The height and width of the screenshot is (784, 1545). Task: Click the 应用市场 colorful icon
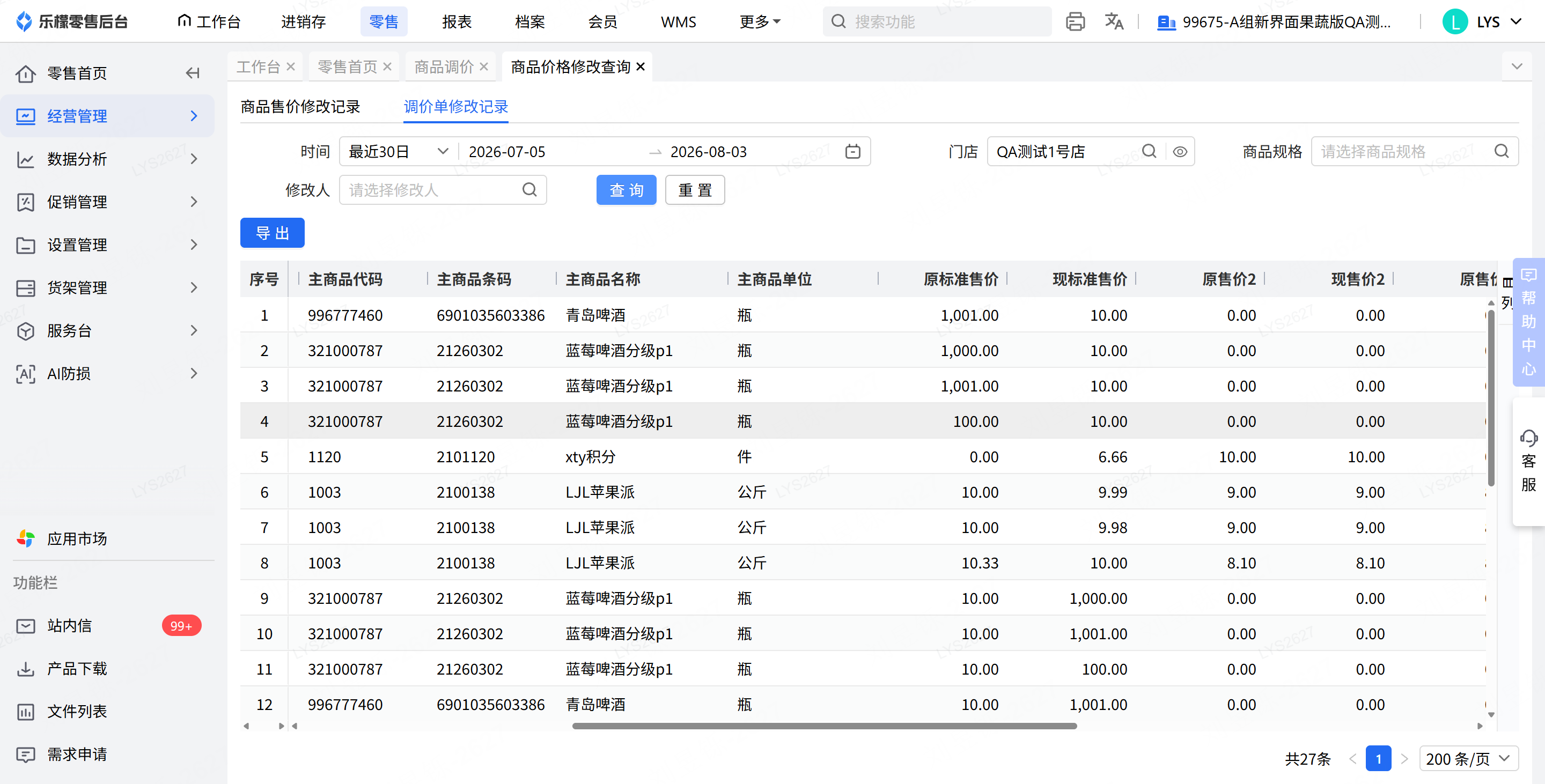[25, 538]
